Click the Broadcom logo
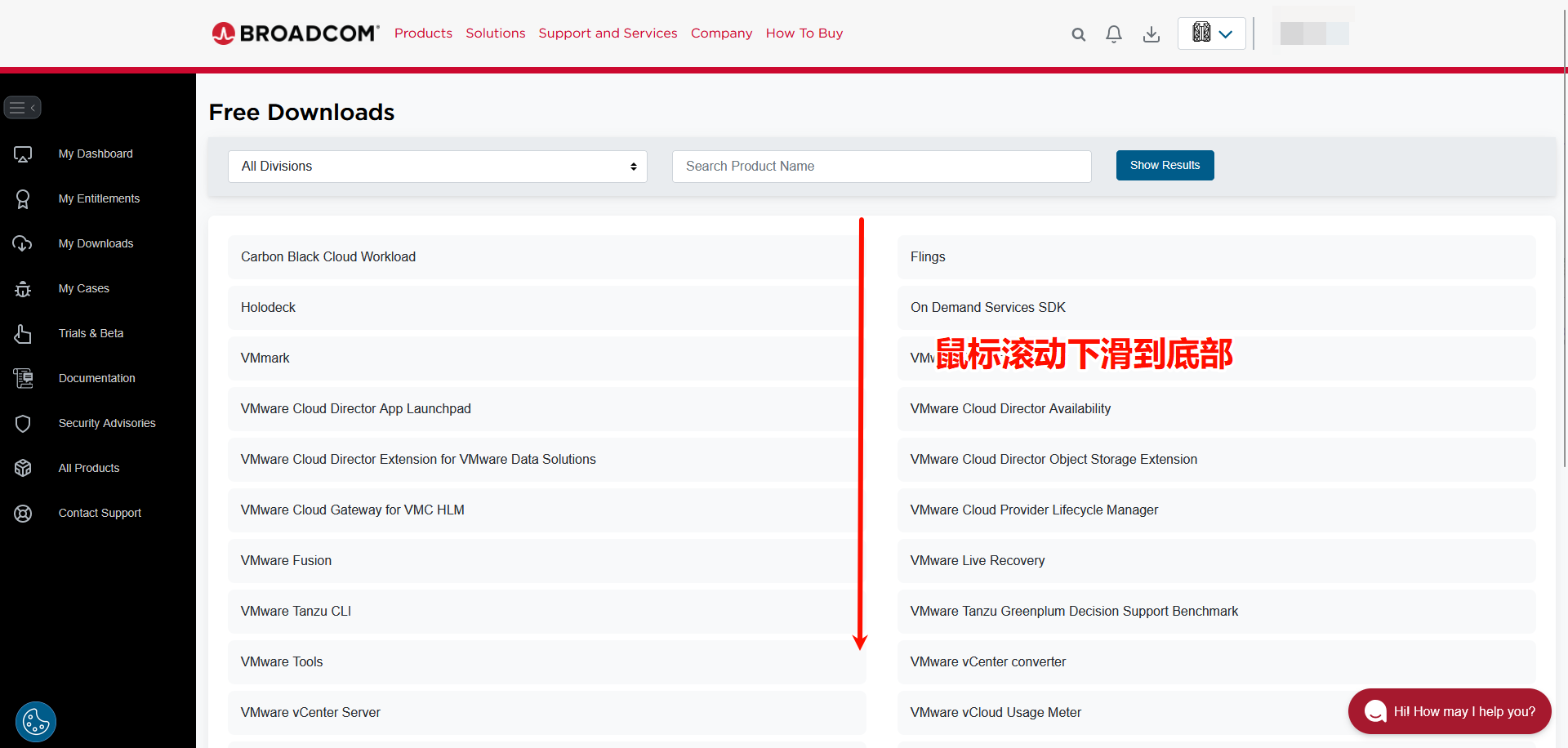The image size is (1568, 748). pos(295,33)
